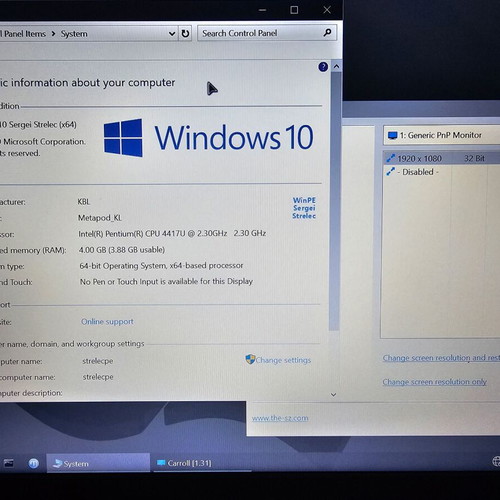The width and height of the screenshot is (500, 500).
Task: Click the icon on the Disabled row
Action: [x=390, y=172]
